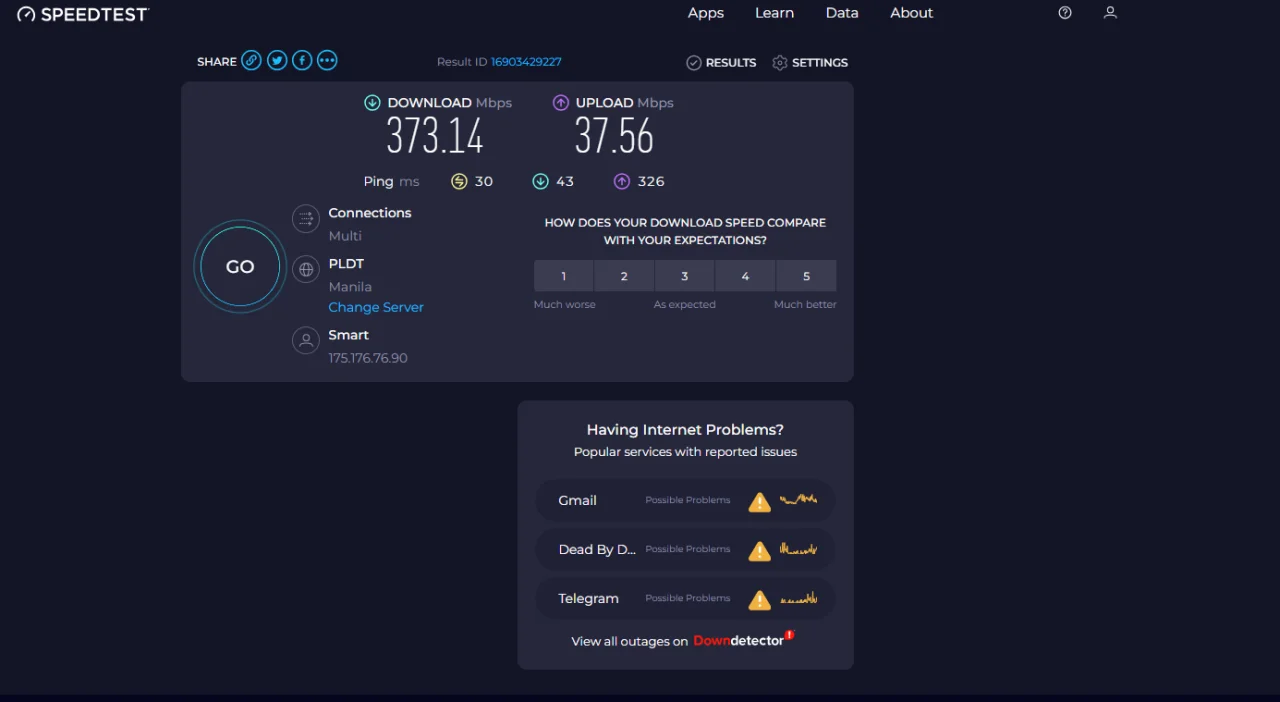Open the Data menu
Screen dimensions: 1280x702
tap(842, 13)
